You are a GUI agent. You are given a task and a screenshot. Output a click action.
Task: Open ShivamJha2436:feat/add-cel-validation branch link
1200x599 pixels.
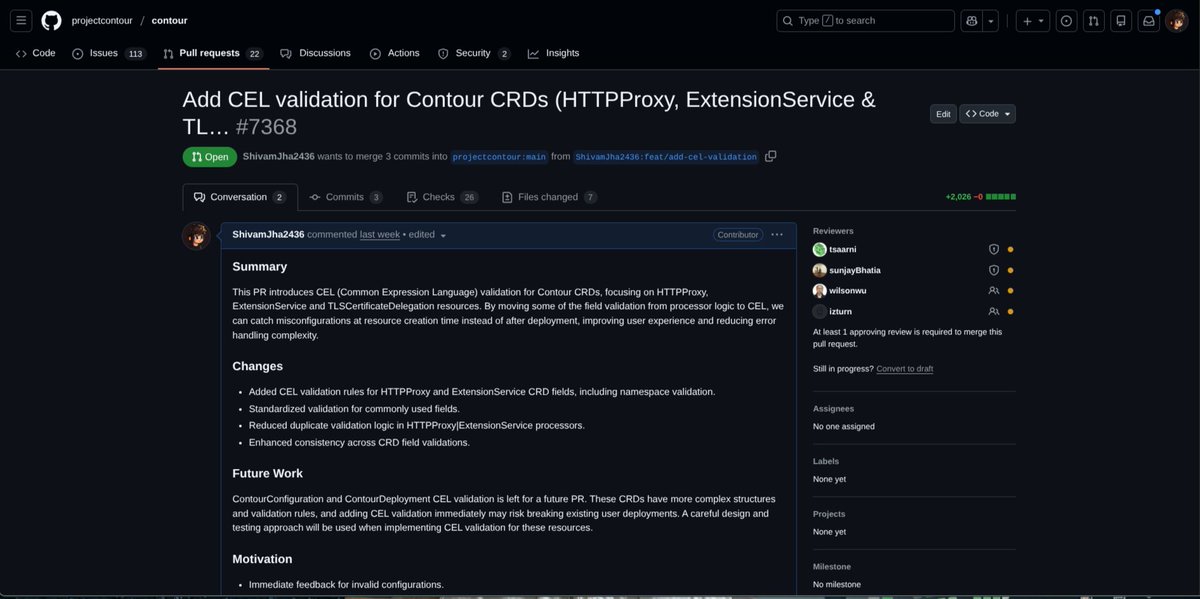(666, 157)
